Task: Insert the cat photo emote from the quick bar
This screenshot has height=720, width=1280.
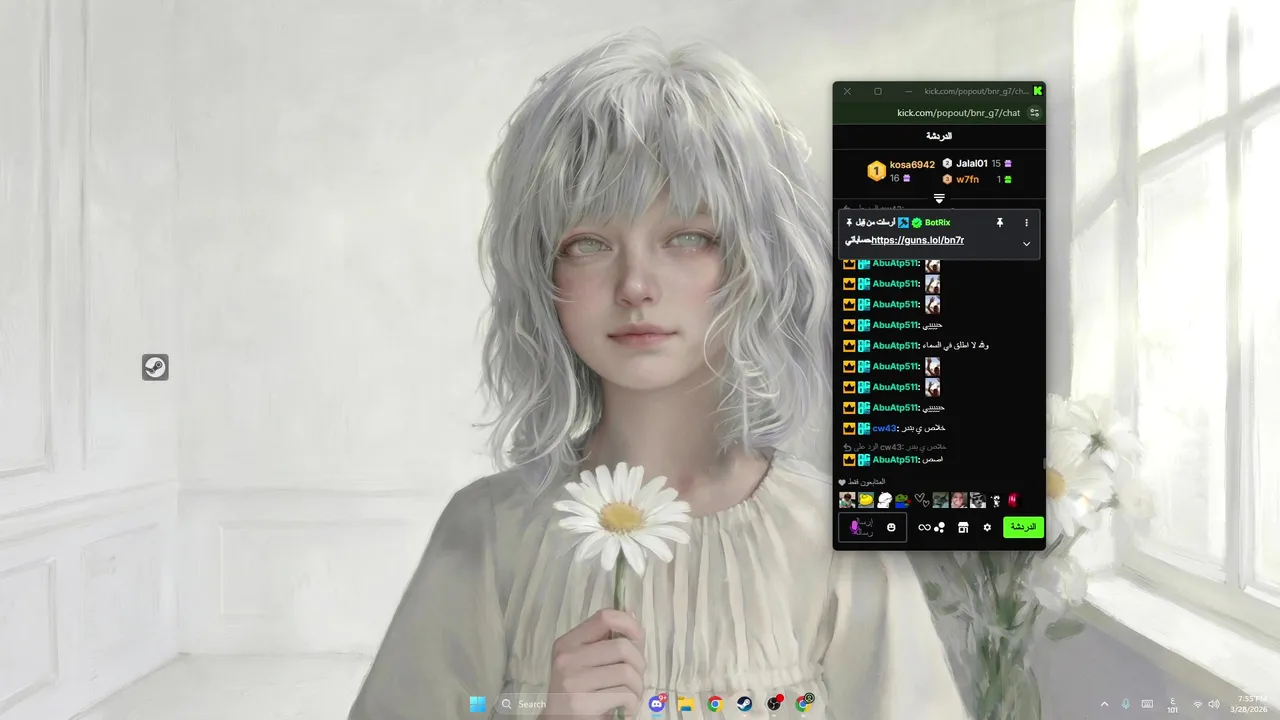Action: pyautogui.click(x=940, y=500)
